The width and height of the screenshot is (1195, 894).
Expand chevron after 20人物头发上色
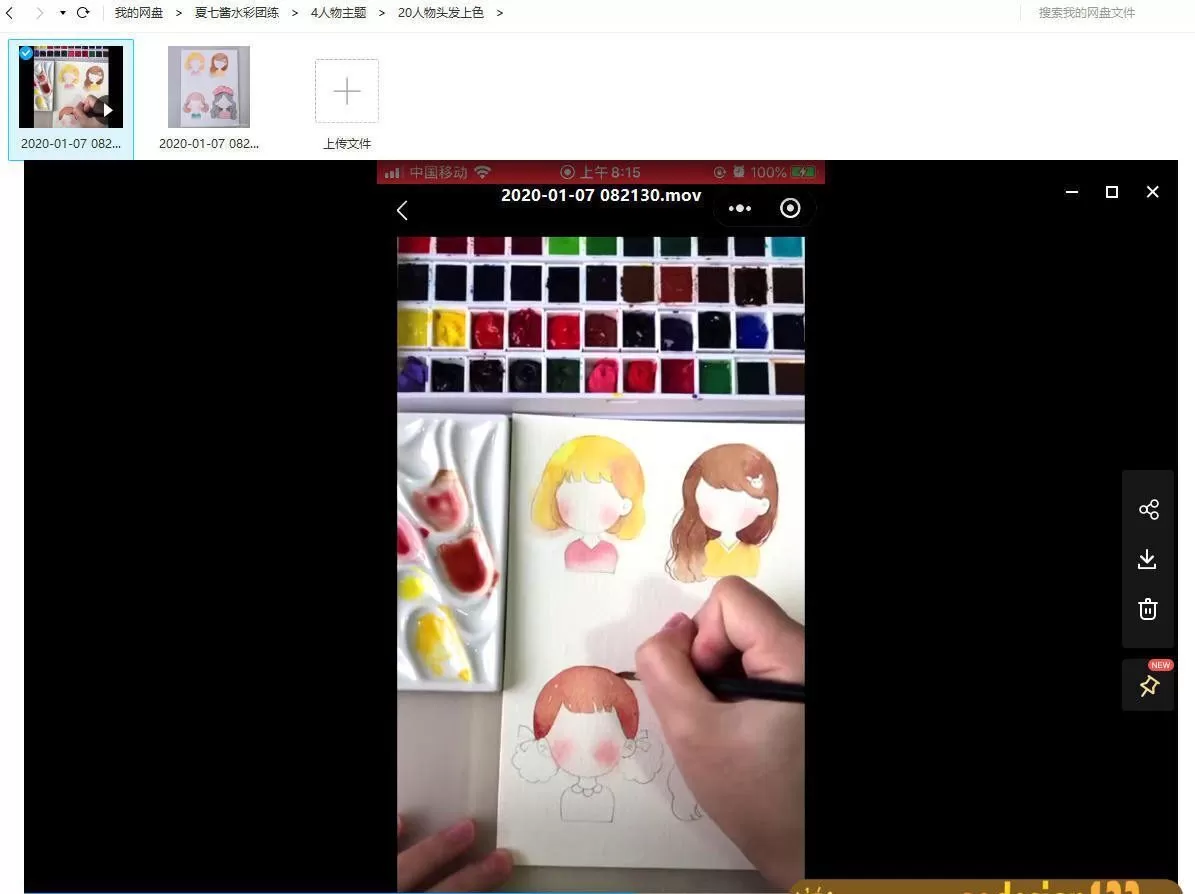(x=500, y=13)
